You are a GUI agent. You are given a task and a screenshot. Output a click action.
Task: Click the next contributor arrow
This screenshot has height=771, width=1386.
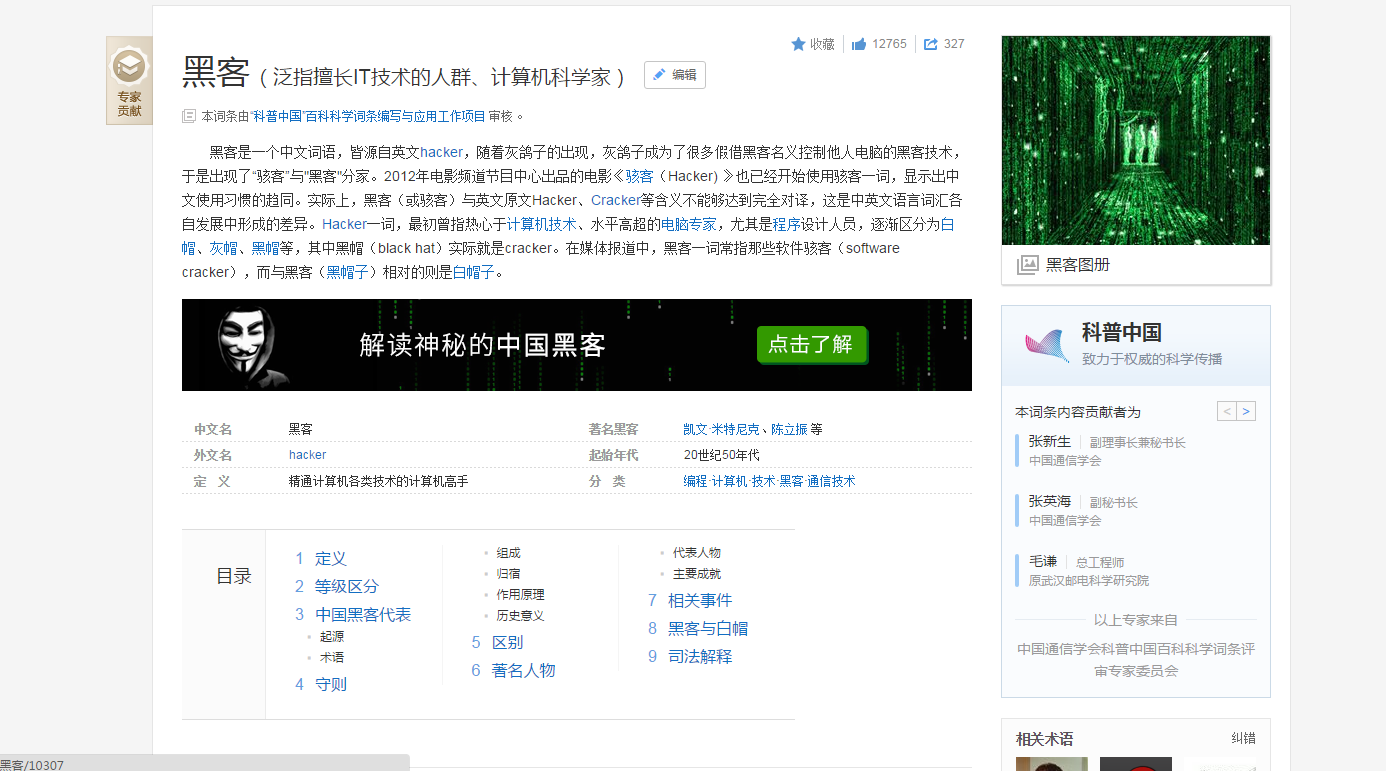point(1246,411)
